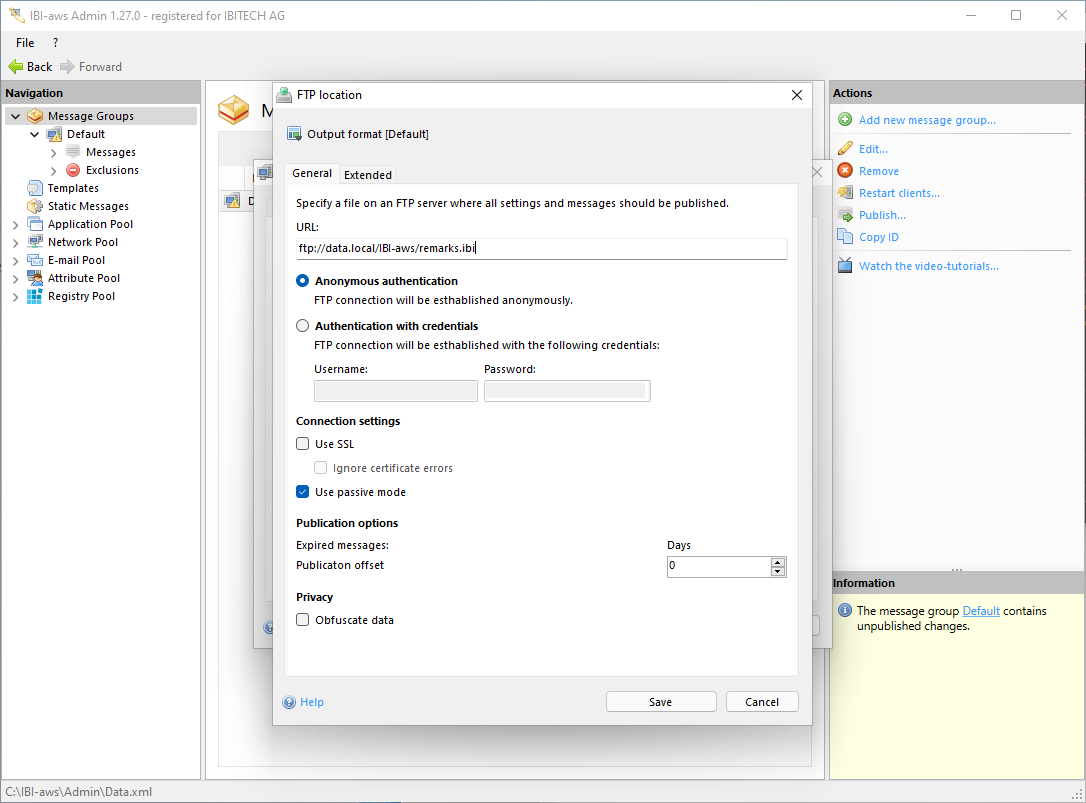Click the Copy ID icon
This screenshot has width=1086, height=803.
845,237
